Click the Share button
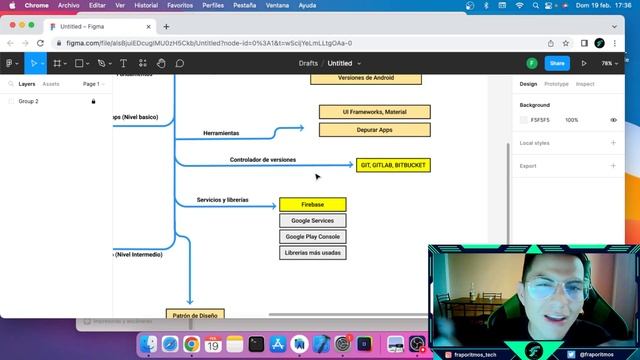The image size is (640, 360). pos(557,63)
